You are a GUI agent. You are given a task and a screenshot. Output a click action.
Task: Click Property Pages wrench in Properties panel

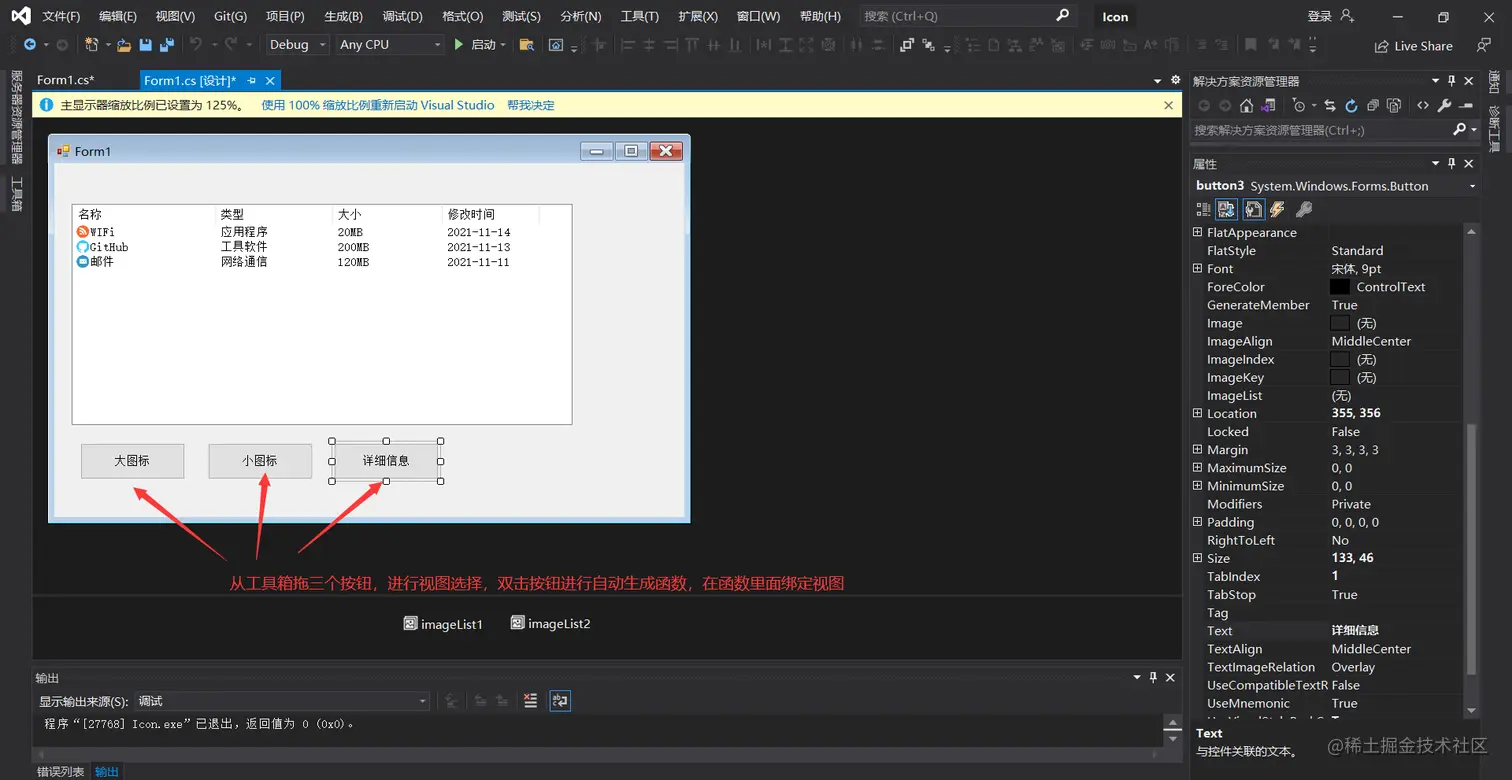pyautogui.click(x=1304, y=209)
